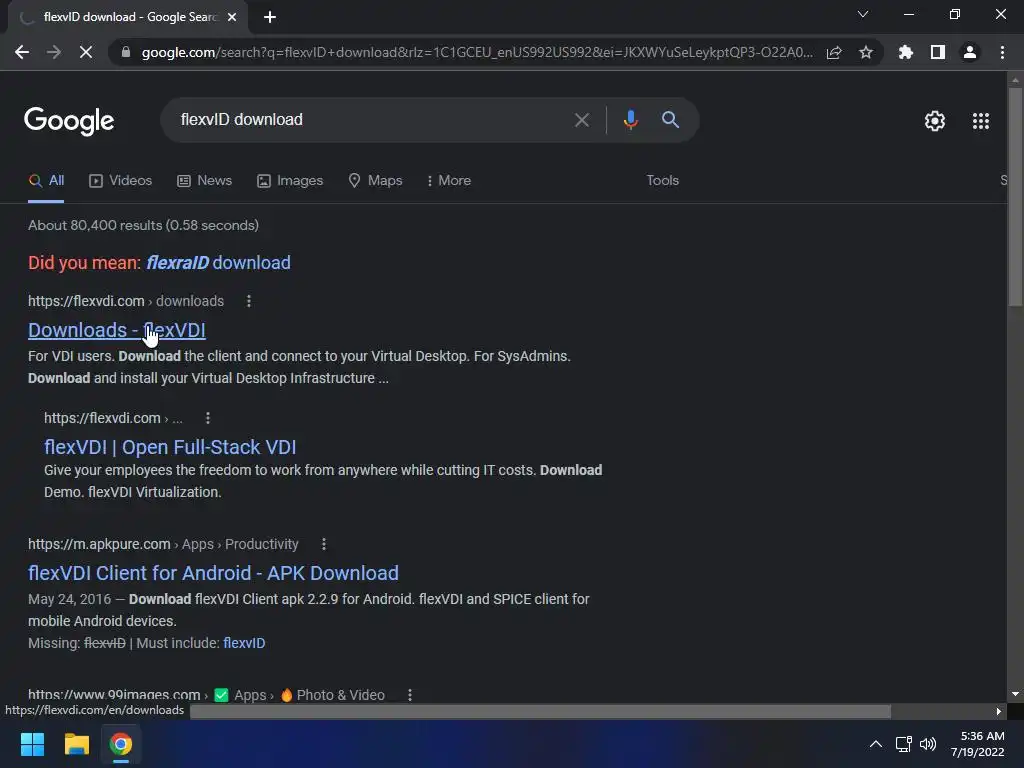Viewport: 1024px width, 768px height.
Task: Click scroll down arrow on vertical bar
Action: click(1015, 694)
